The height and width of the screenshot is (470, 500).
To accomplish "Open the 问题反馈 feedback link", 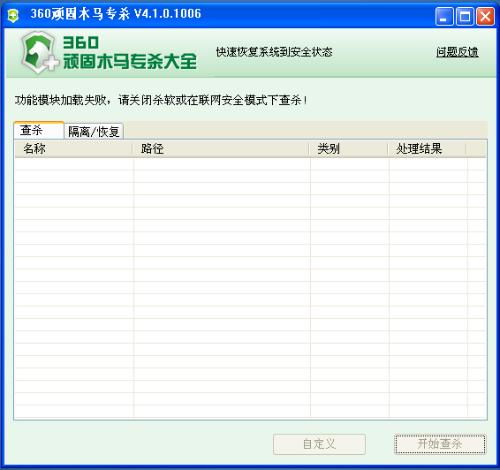I will tap(457, 52).
